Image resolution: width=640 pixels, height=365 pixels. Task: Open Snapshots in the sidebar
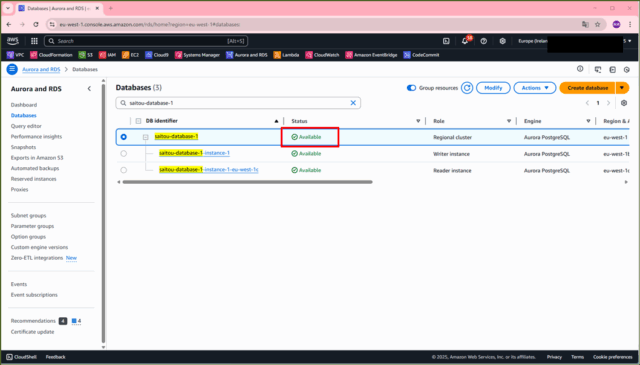click(x=23, y=147)
